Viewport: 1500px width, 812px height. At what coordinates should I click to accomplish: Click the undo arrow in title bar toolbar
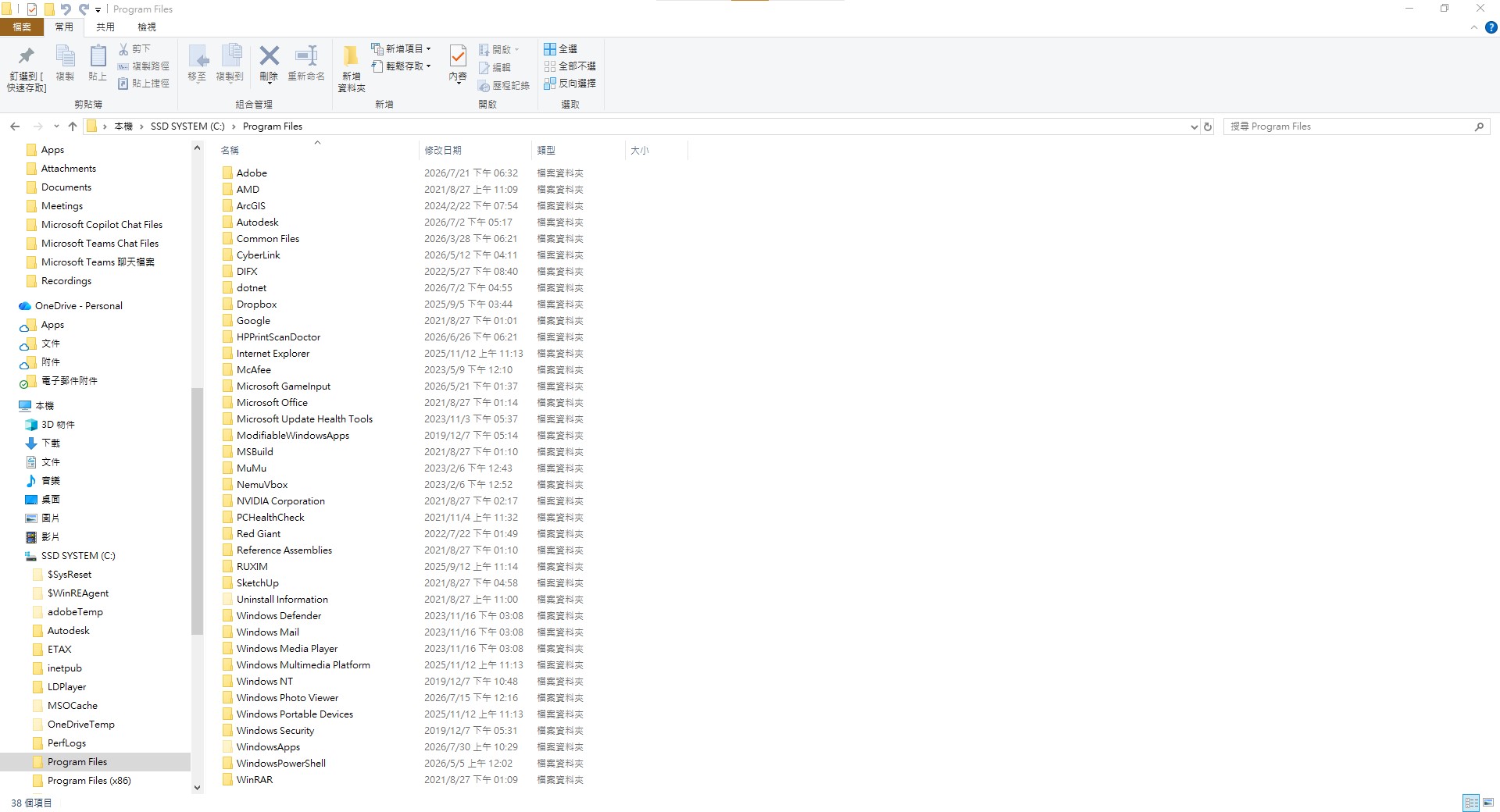66,9
